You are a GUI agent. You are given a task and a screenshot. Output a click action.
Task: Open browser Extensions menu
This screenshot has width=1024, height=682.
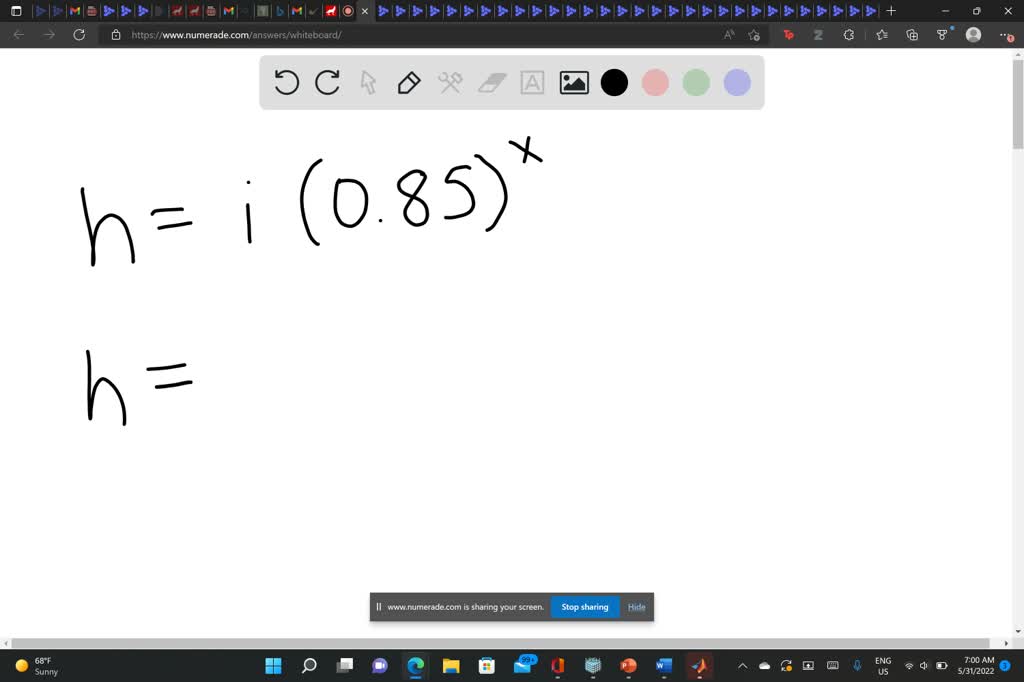click(x=849, y=35)
